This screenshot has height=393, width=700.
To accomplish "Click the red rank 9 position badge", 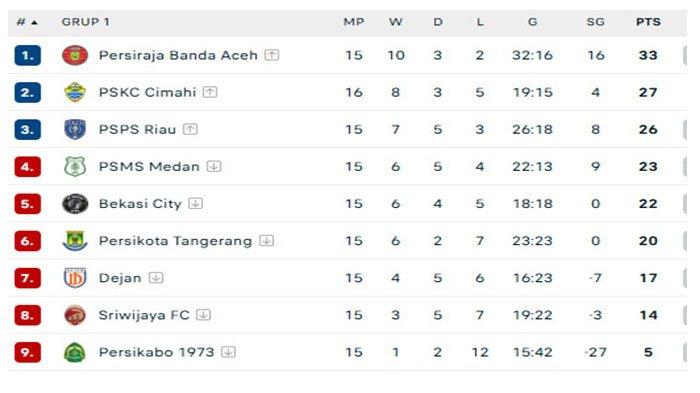I will click(27, 352).
